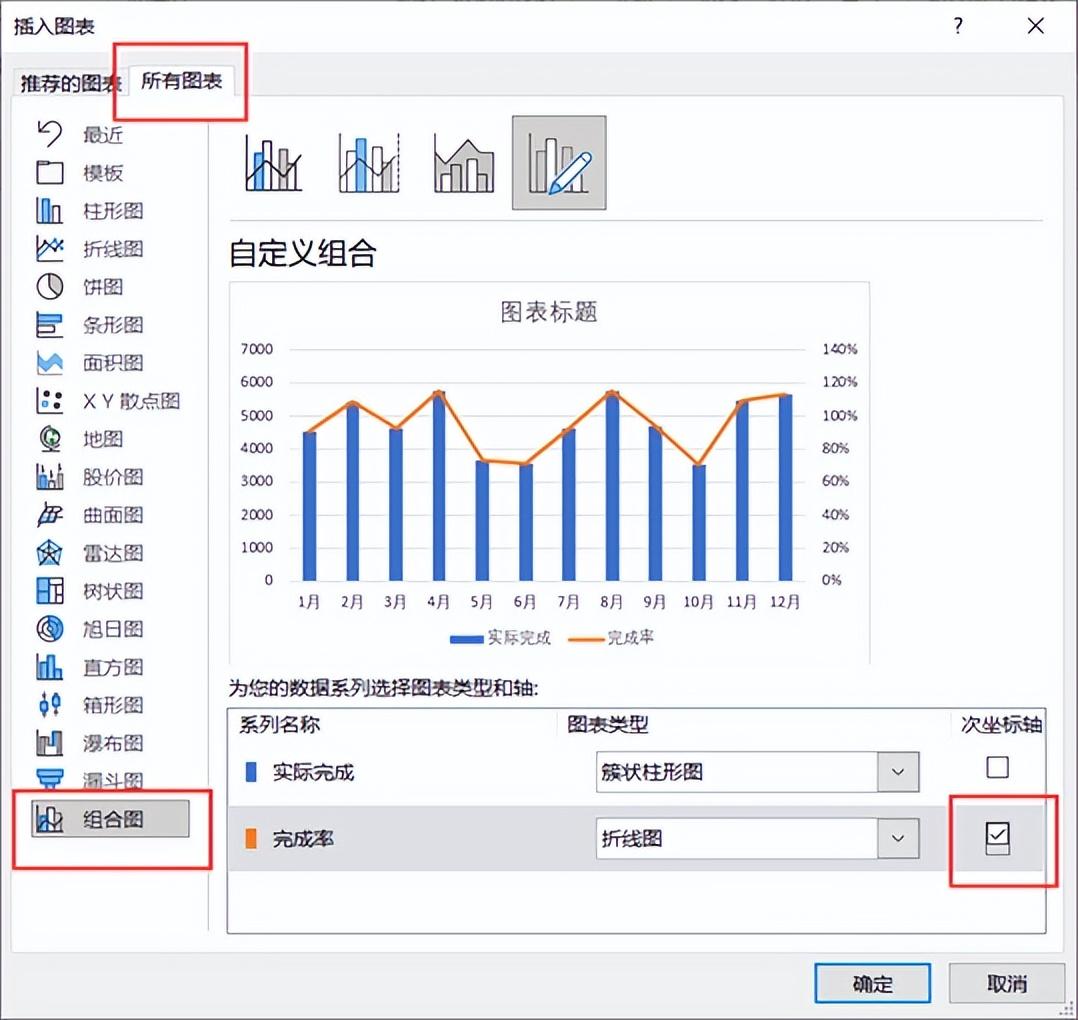Pick clustered column-line on secondary axis subtype
The image size is (1078, 1020).
(x=368, y=163)
